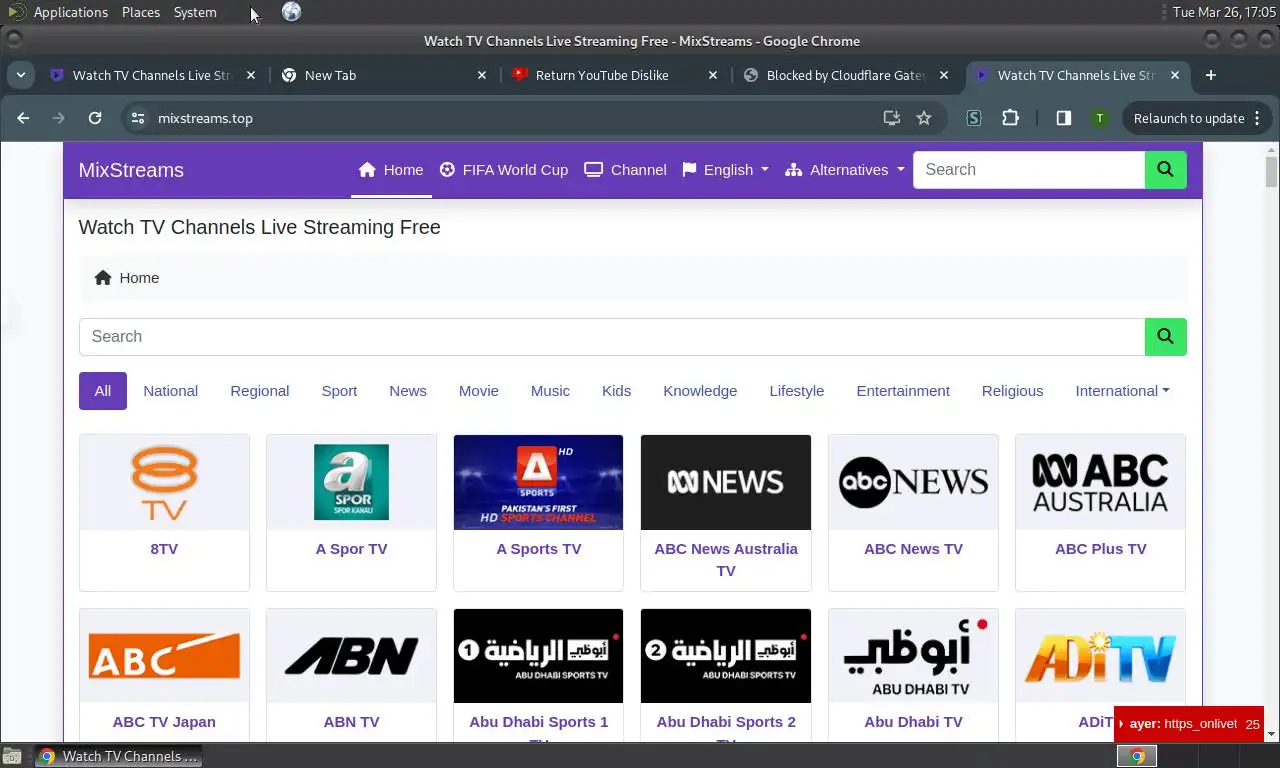Image resolution: width=1280 pixels, height=768 pixels.
Task: Switch to first Watch TV Channels tab
Action: click(151, 75)
